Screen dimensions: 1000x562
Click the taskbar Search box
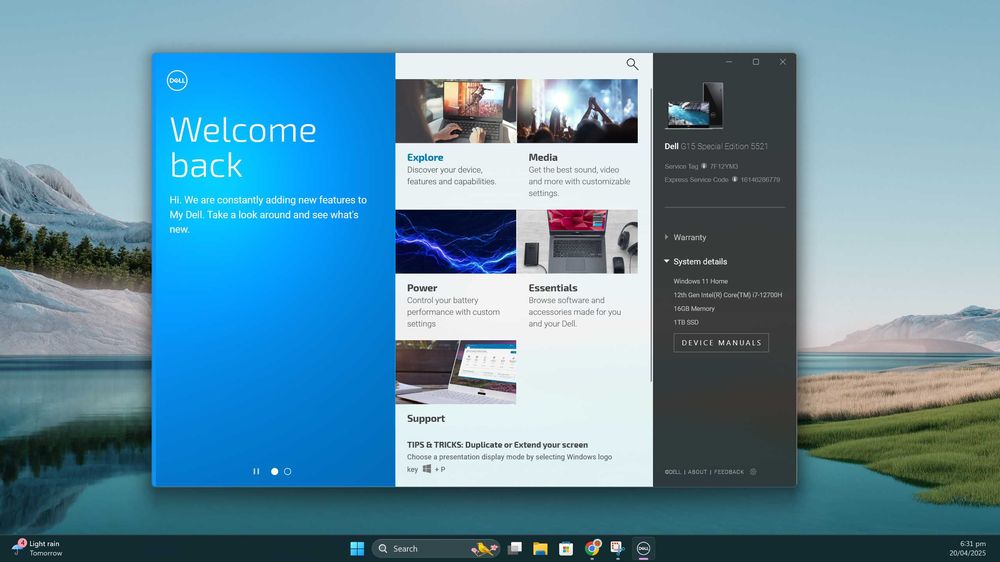436,549
